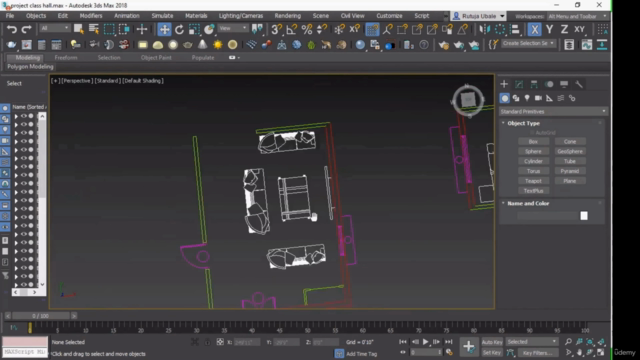Open Create Selection Set dropdown
The width and height of the screenshot is (640, 360).
coord(528,43)
